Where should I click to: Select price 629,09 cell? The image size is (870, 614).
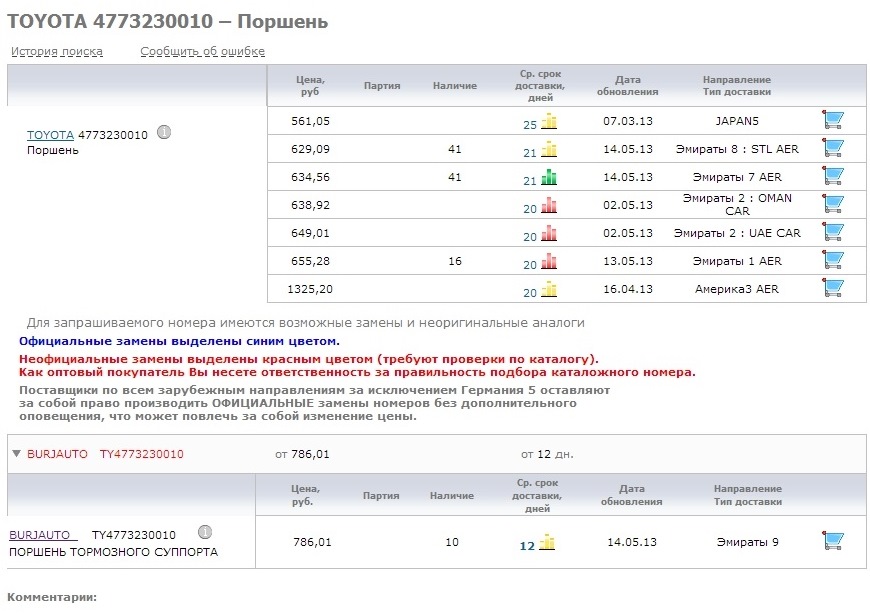click(x=310, y=149)
